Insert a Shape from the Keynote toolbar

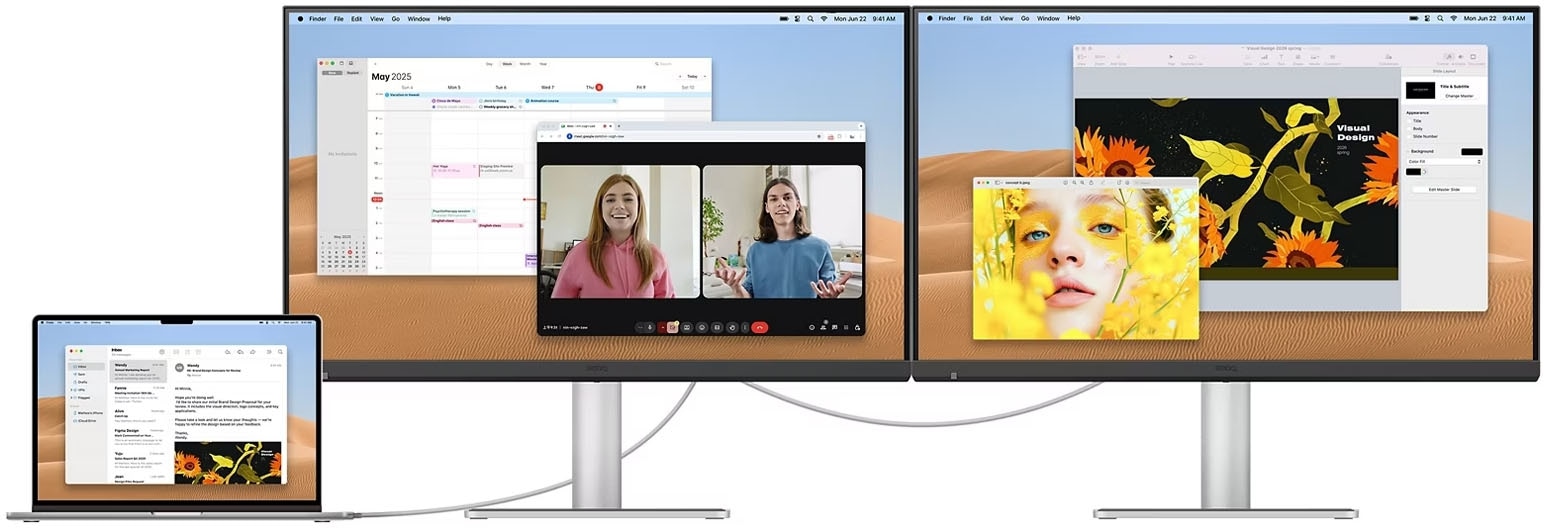click(1298, 58)
